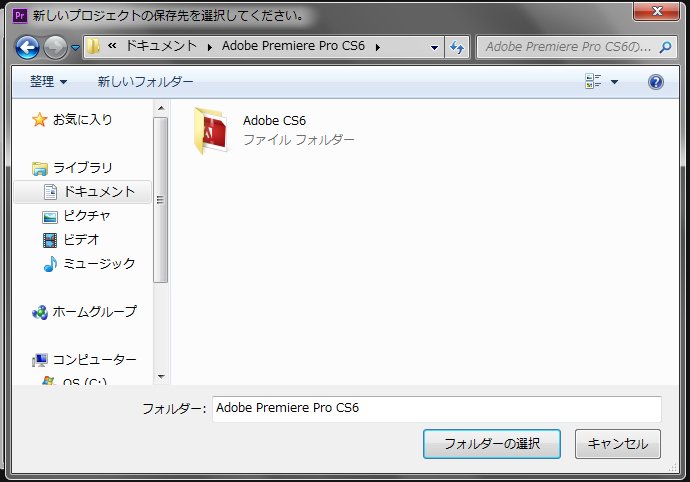Click the ホームグループ network icon
Viewport: 690px width, 482px height.
pyautogui.click(x=40, y=313)
